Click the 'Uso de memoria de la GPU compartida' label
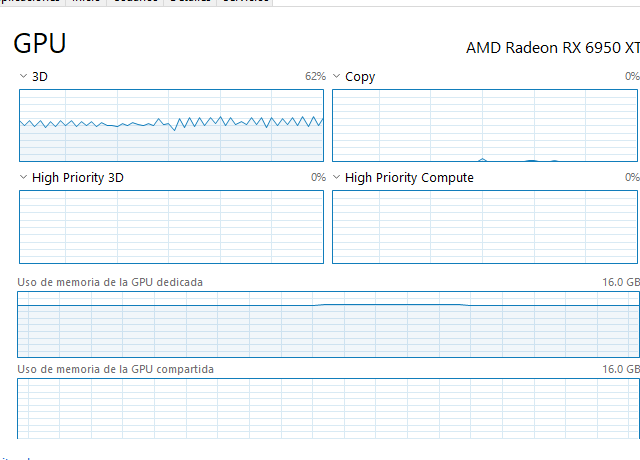Image resolution: width=640 pixels, height=460 pixels. tap(115, 369)
